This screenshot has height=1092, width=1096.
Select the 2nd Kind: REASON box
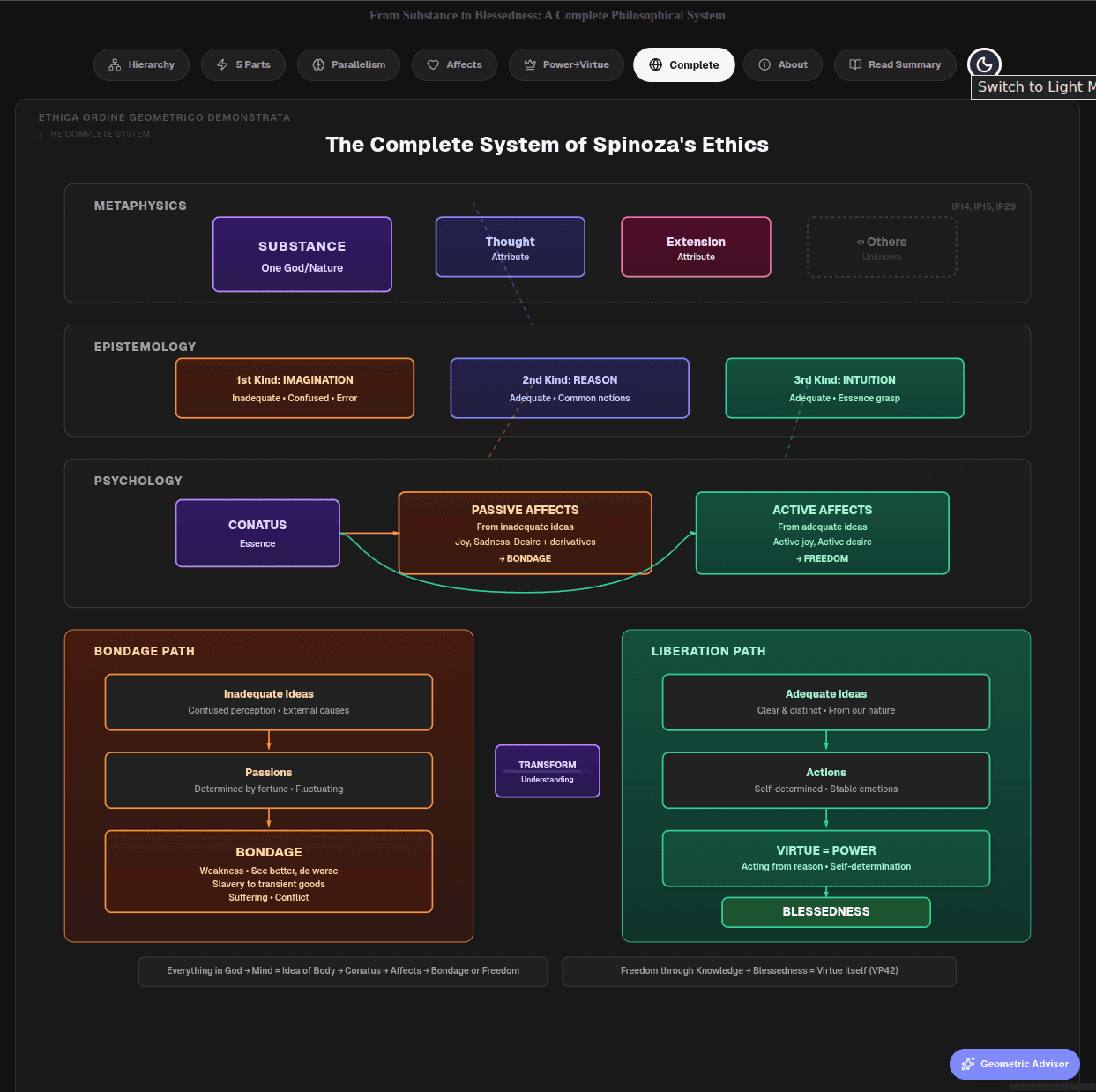click(570, 388)
